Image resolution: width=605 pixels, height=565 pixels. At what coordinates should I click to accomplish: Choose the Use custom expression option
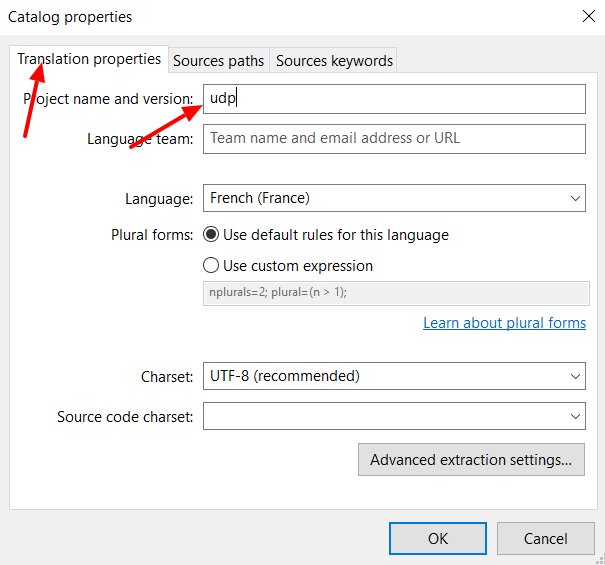(x=211, y=266)
